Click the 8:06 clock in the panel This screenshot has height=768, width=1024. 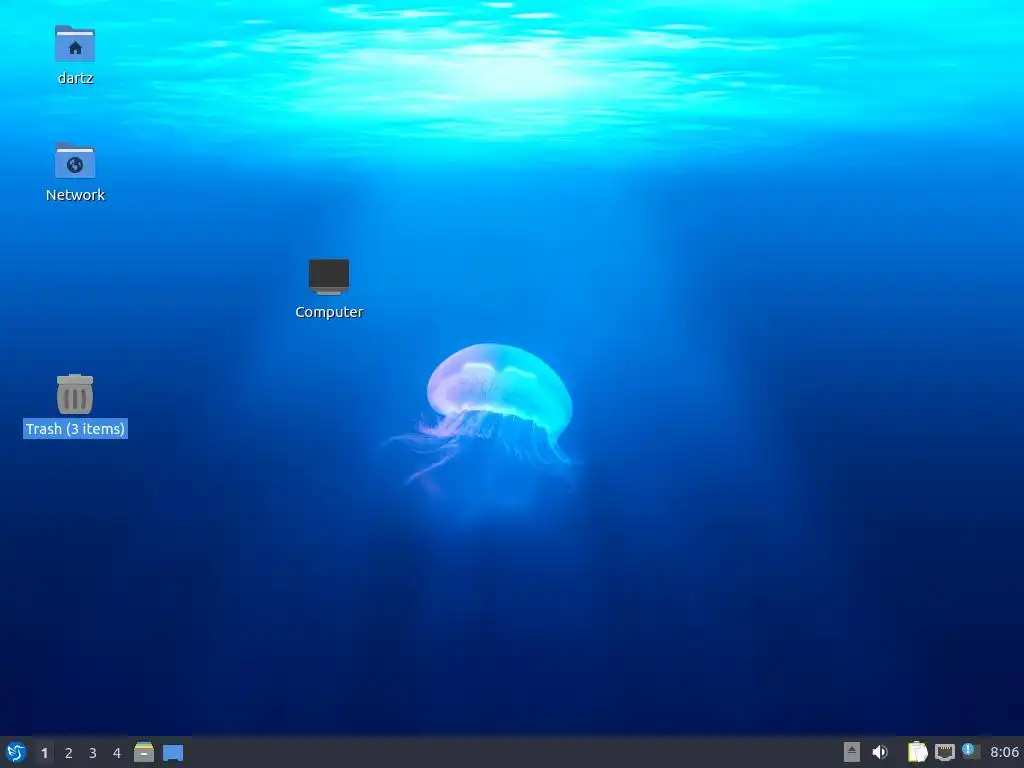click(1004, 753)
